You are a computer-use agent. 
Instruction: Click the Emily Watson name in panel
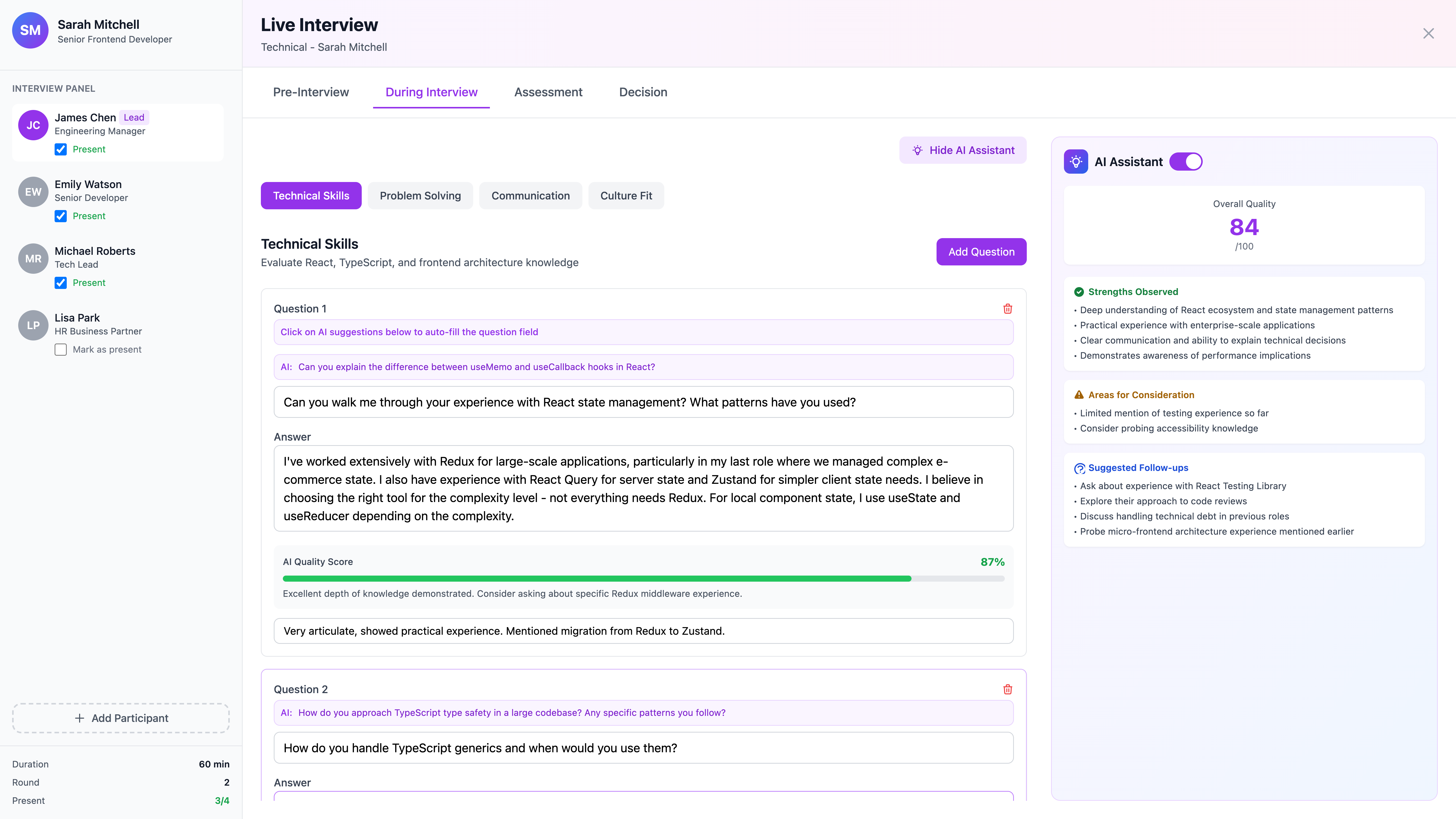pos(88,184)
